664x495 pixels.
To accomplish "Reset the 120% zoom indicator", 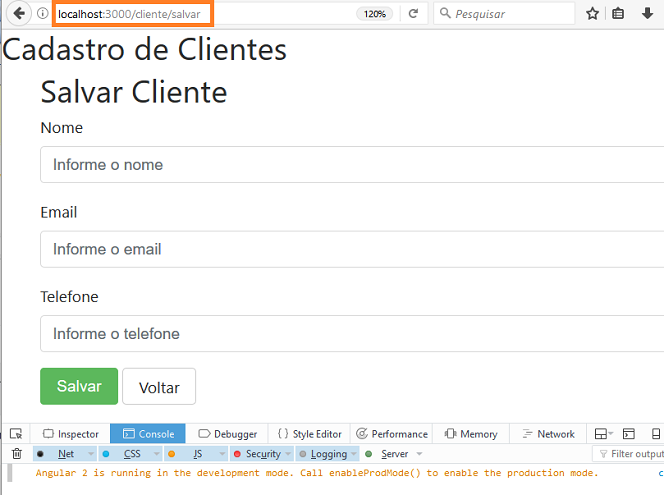I will point(375,14).
